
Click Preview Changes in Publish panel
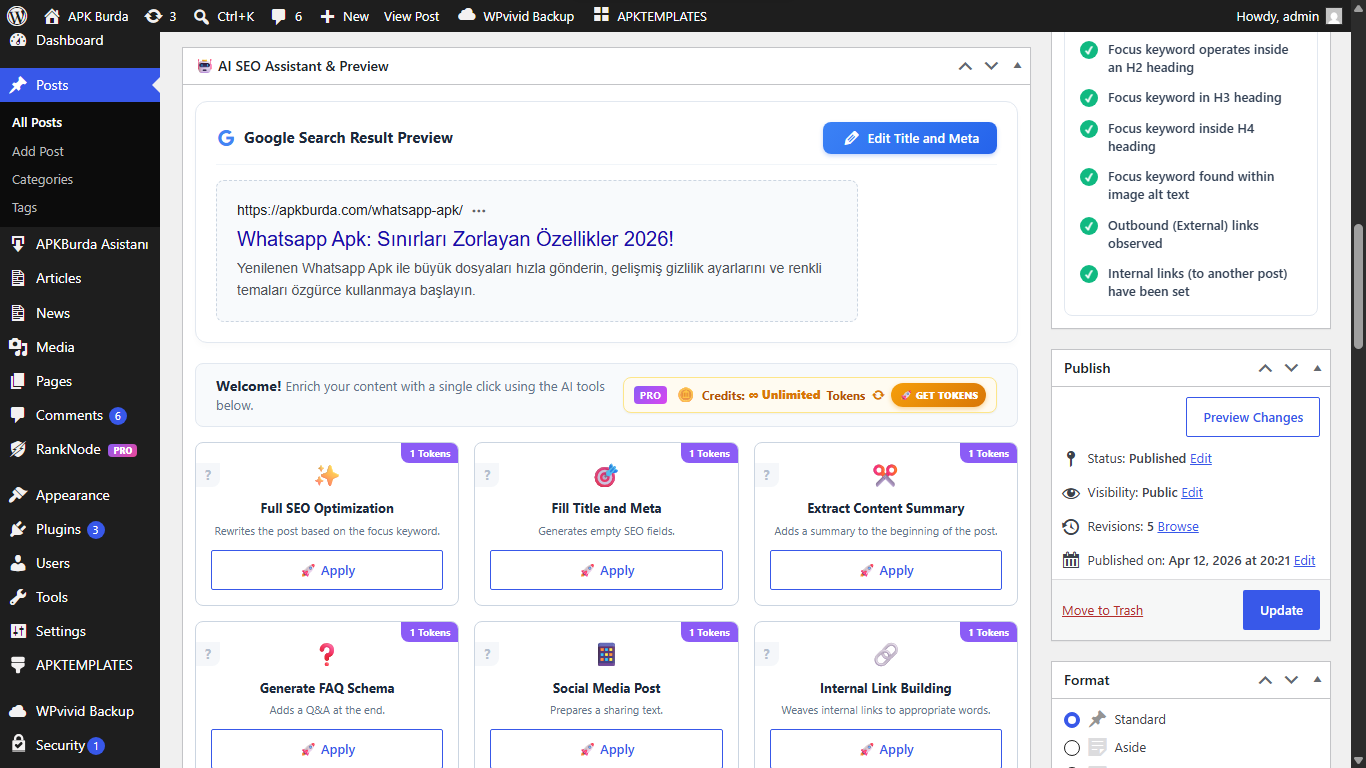coord(1253,417)
